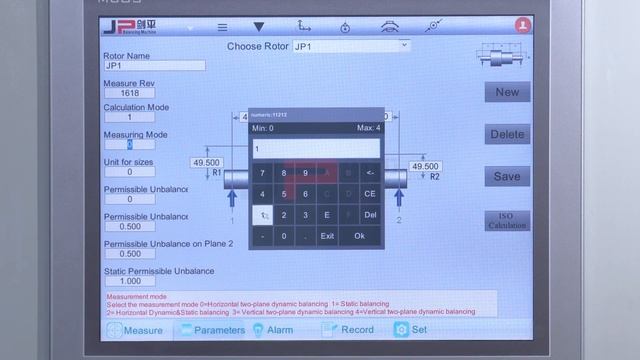This screenshot has height=360, width=640.
Task: Edit the Measure Rev value 1618
Action: pos(130,93)
